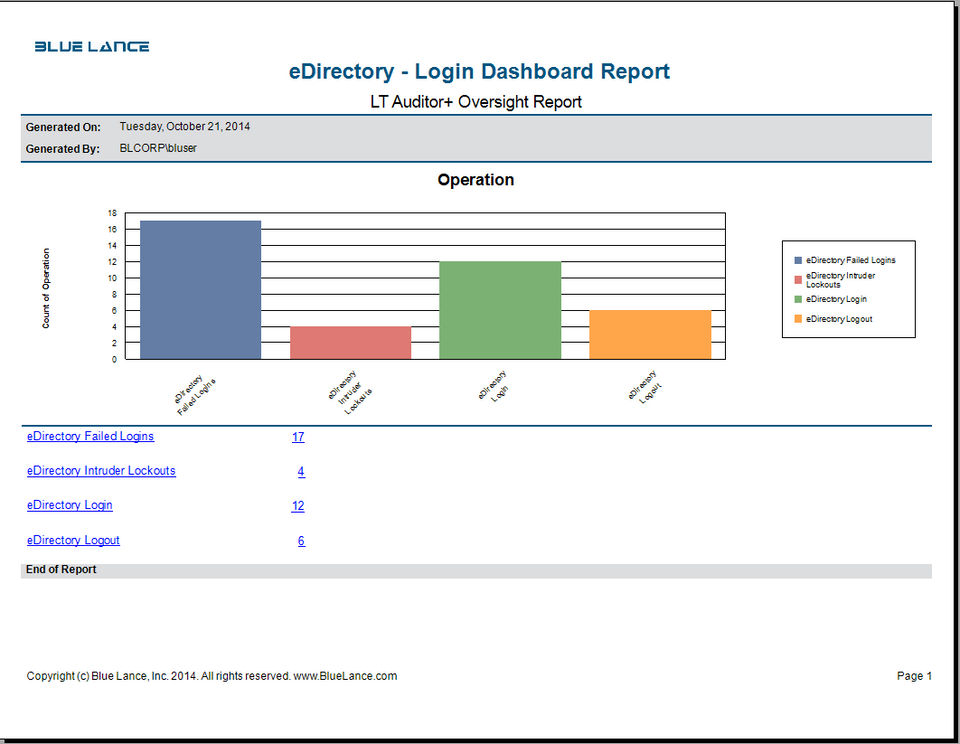Open the eDirectory Login link
Viewport: 960px width, 744px height.
click(x=70, y=506)
